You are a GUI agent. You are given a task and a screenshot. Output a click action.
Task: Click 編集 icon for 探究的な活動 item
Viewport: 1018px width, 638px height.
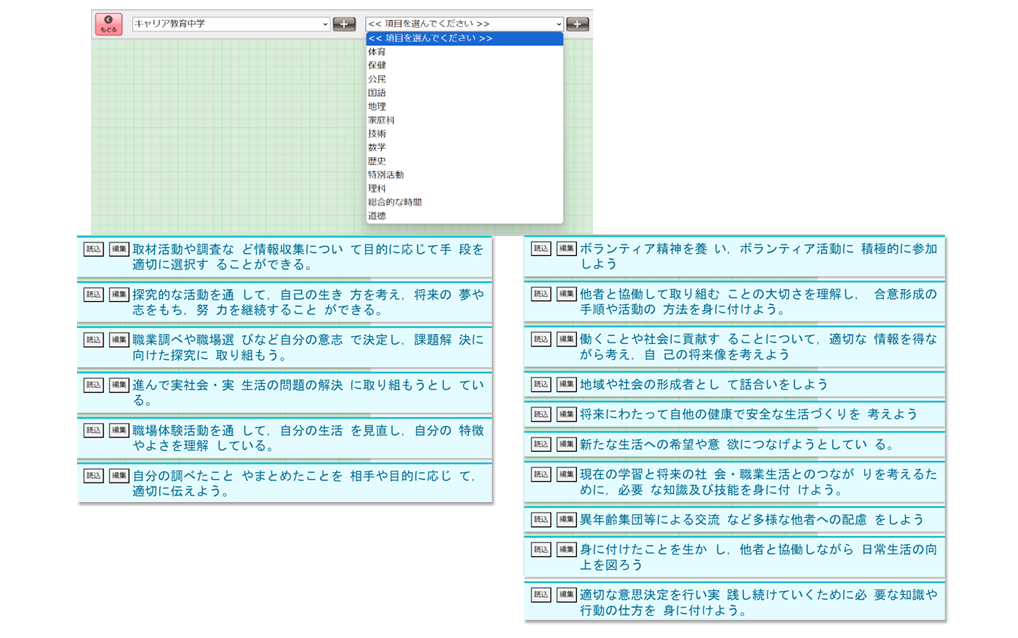120,294
